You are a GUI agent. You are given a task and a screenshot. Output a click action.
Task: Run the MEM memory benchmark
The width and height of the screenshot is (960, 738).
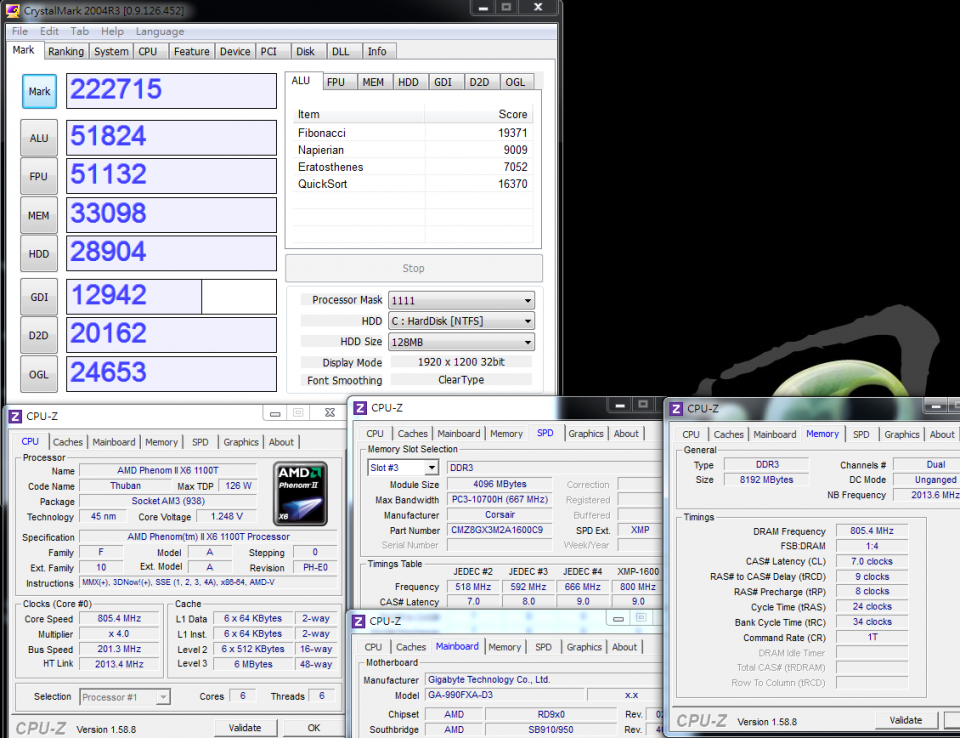coord(38,214)
